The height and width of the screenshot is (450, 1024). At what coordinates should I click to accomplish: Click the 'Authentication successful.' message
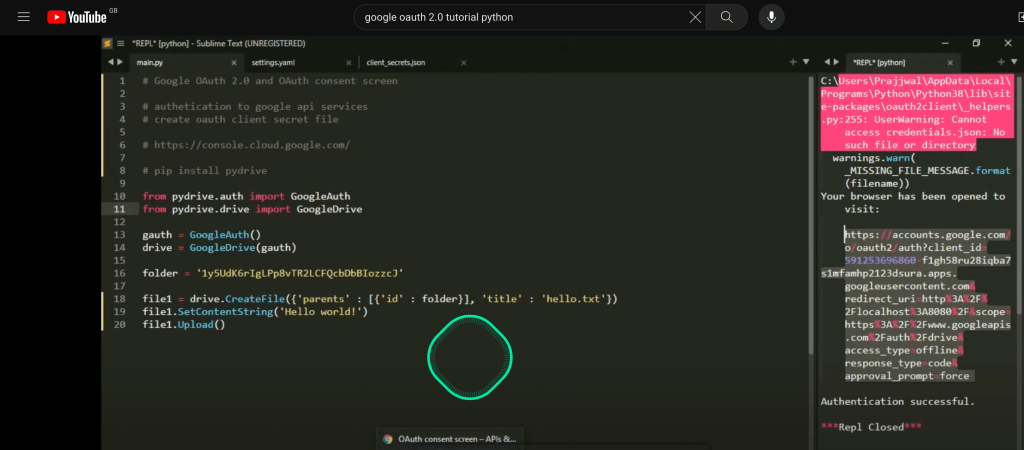coord(898,401)
